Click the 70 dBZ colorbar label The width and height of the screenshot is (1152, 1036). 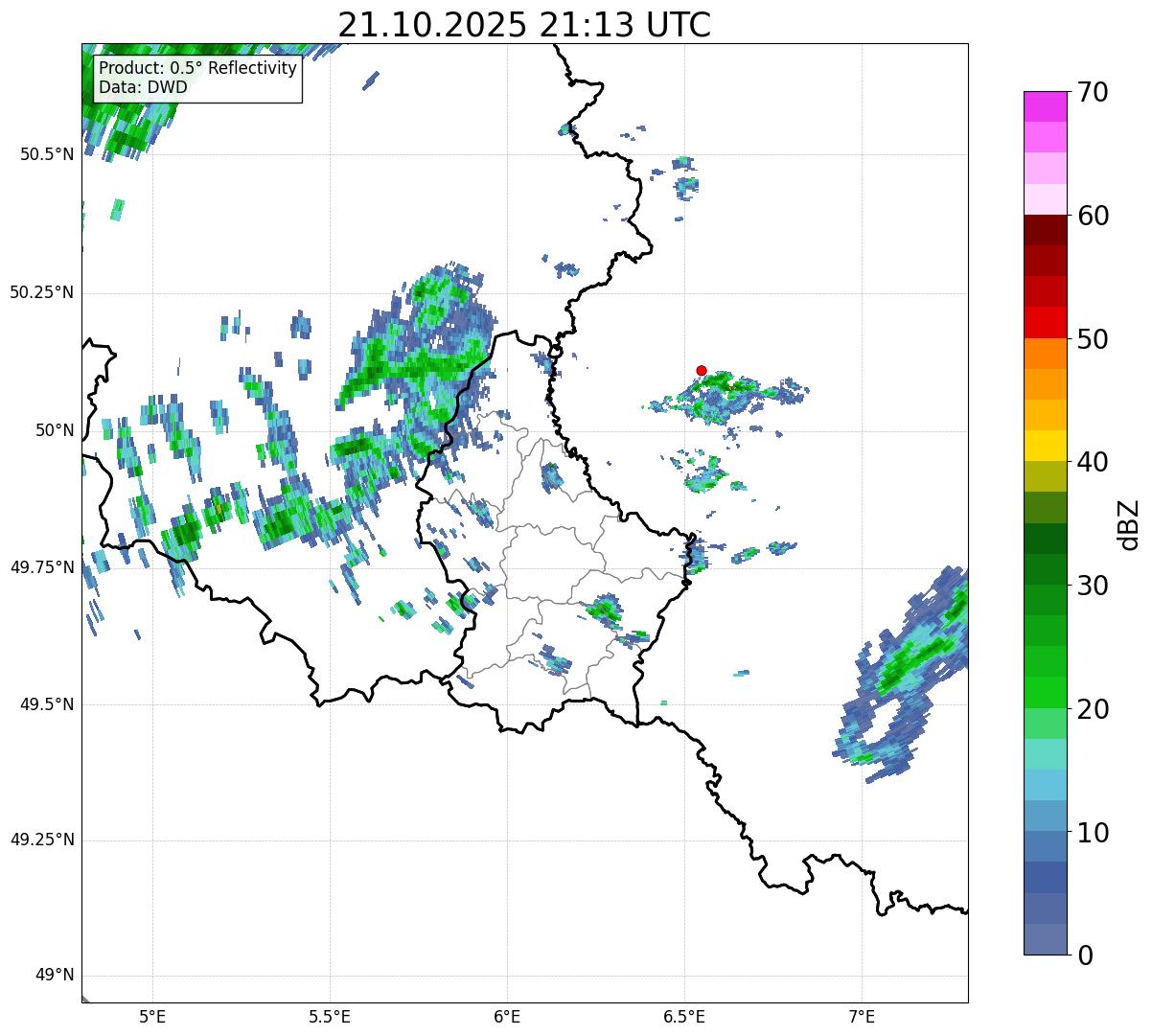(1094, 93)
